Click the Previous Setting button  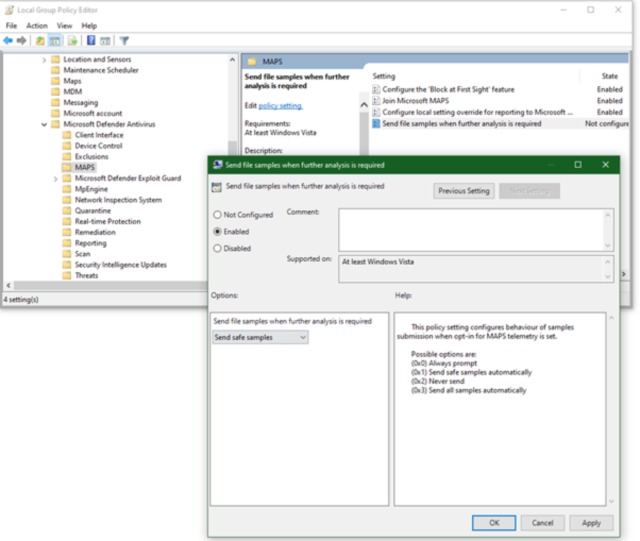point(464,191)
